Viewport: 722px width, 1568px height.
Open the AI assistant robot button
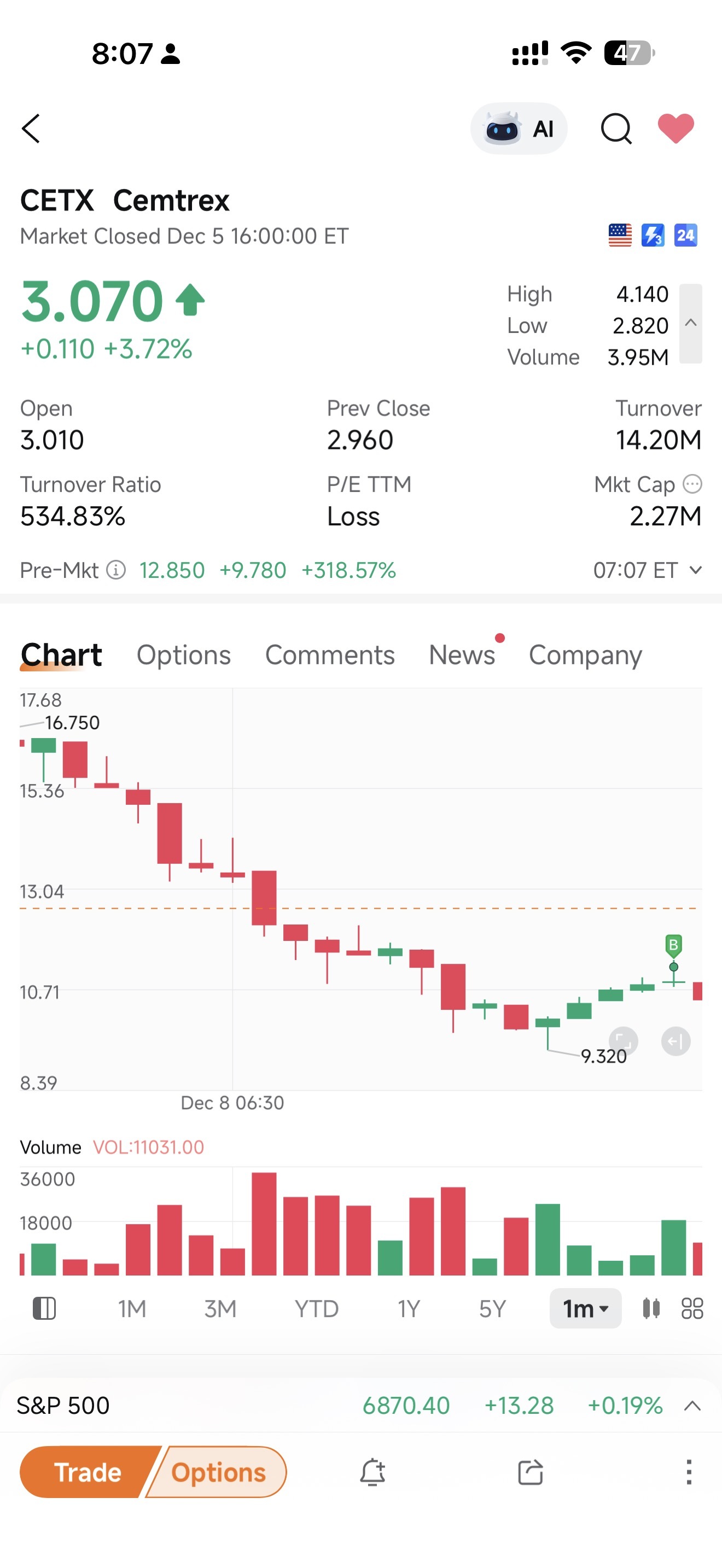point(519,128)
